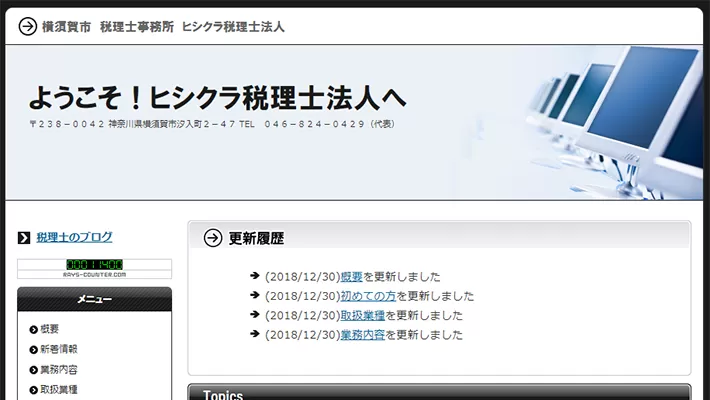Click the circled arrow icon next to 更新履歴

click(213, 238)
